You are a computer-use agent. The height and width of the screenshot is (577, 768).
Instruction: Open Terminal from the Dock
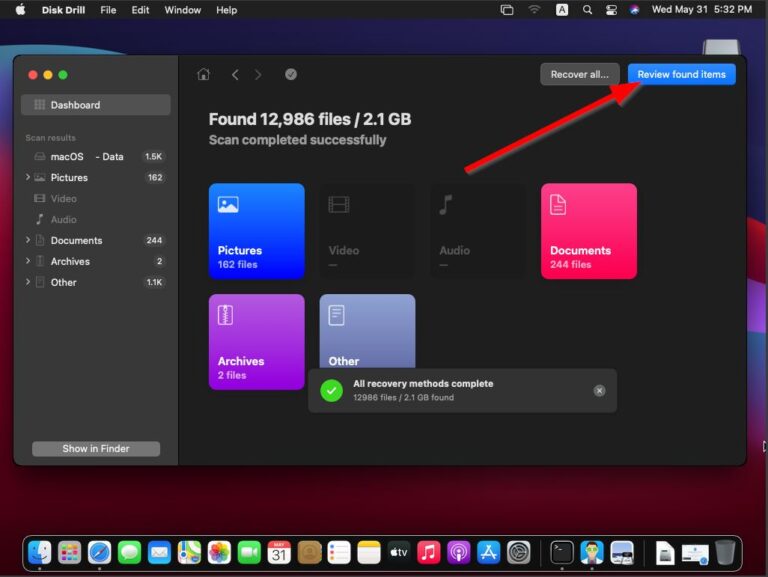click(x=562, y=553)
